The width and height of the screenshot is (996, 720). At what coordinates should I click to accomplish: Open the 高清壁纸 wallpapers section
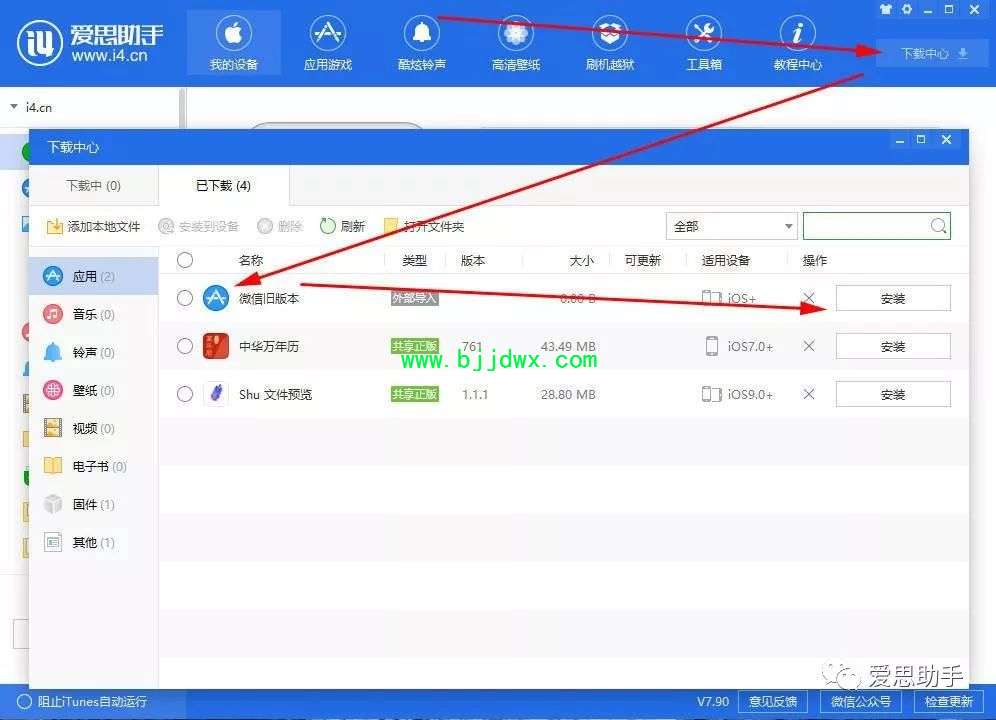pos(516,43)
